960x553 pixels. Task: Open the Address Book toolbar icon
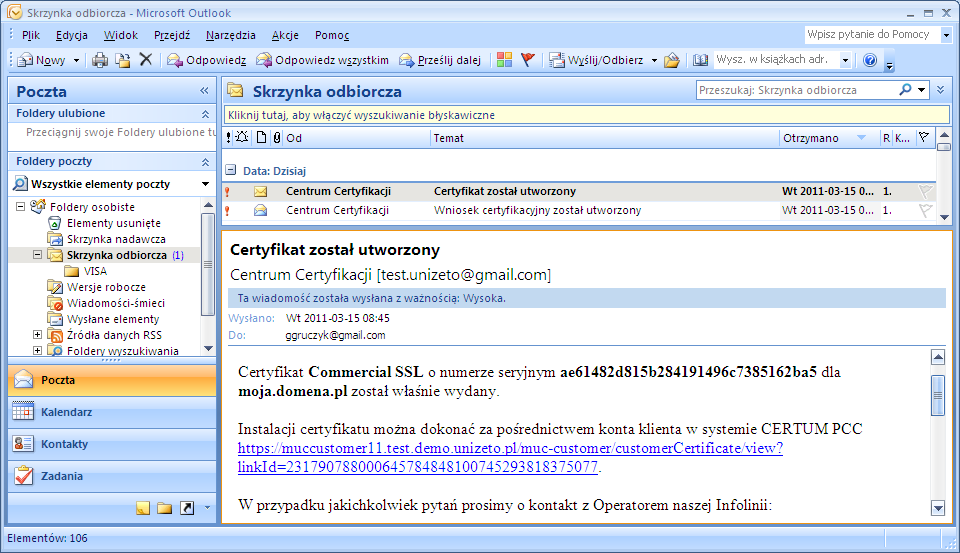click(700, 60)
